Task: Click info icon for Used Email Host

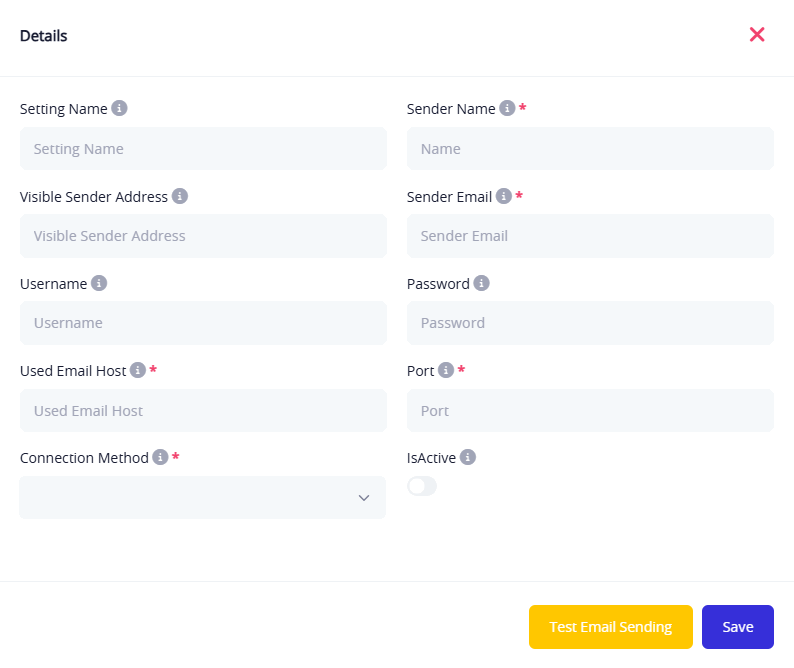Action: coord(138,370)
